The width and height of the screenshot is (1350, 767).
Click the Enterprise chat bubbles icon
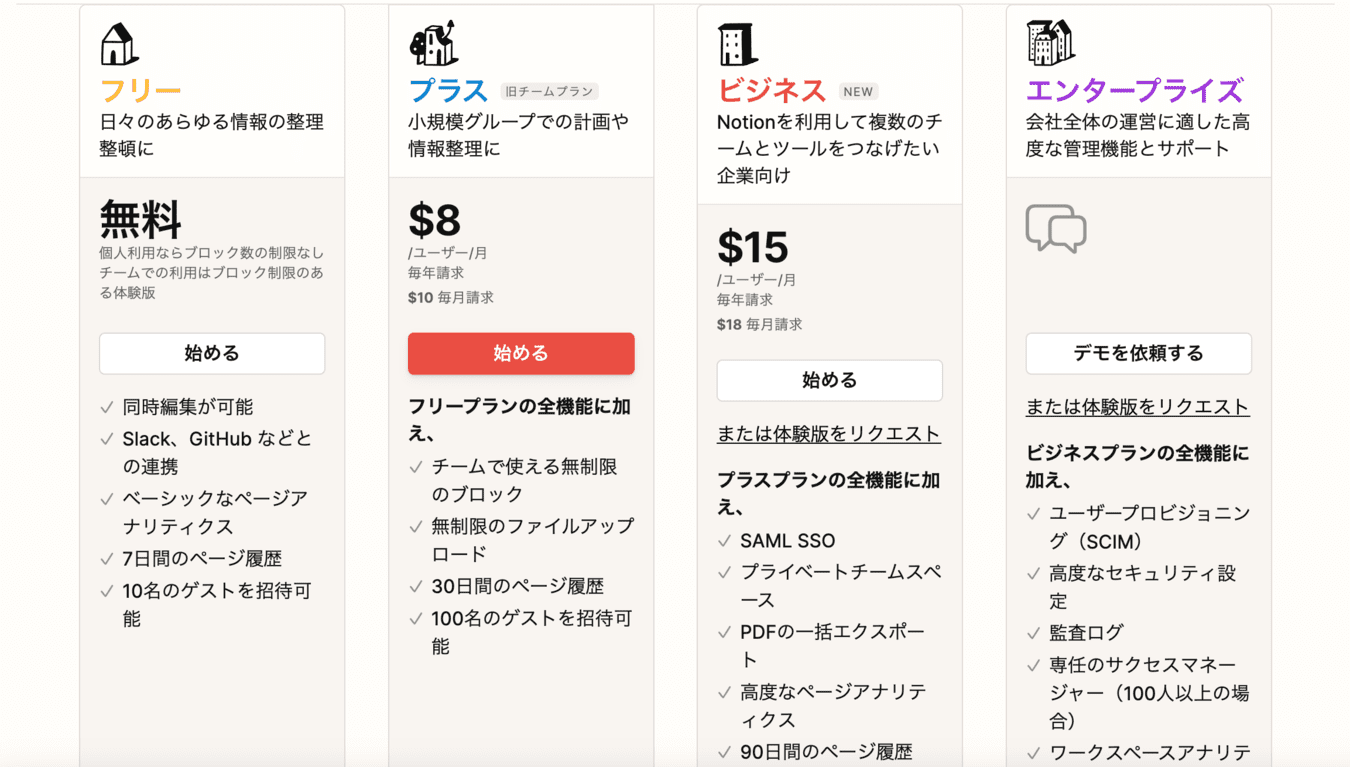coord(1056,229)
